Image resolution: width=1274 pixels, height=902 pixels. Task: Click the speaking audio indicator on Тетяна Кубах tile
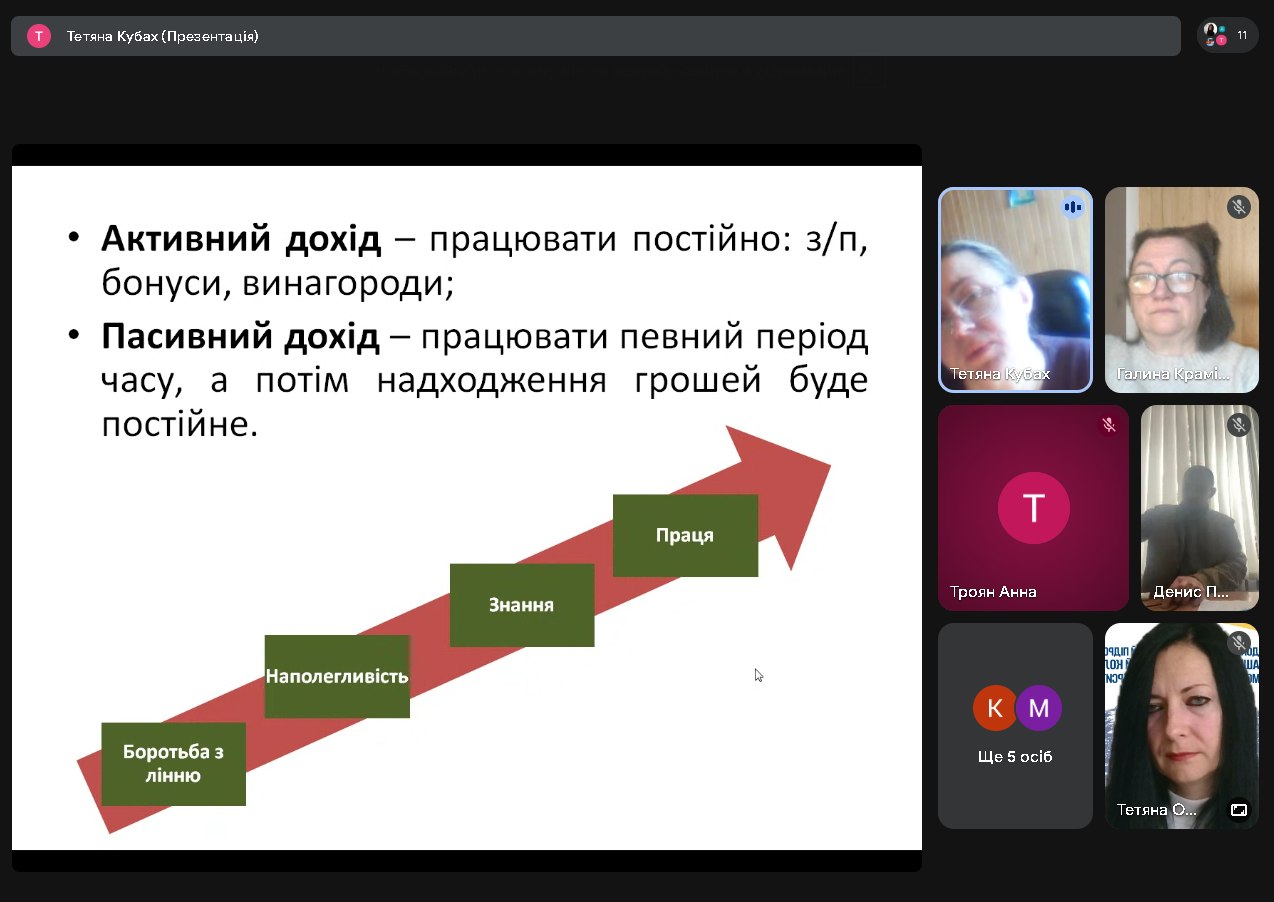point(1072,207)
